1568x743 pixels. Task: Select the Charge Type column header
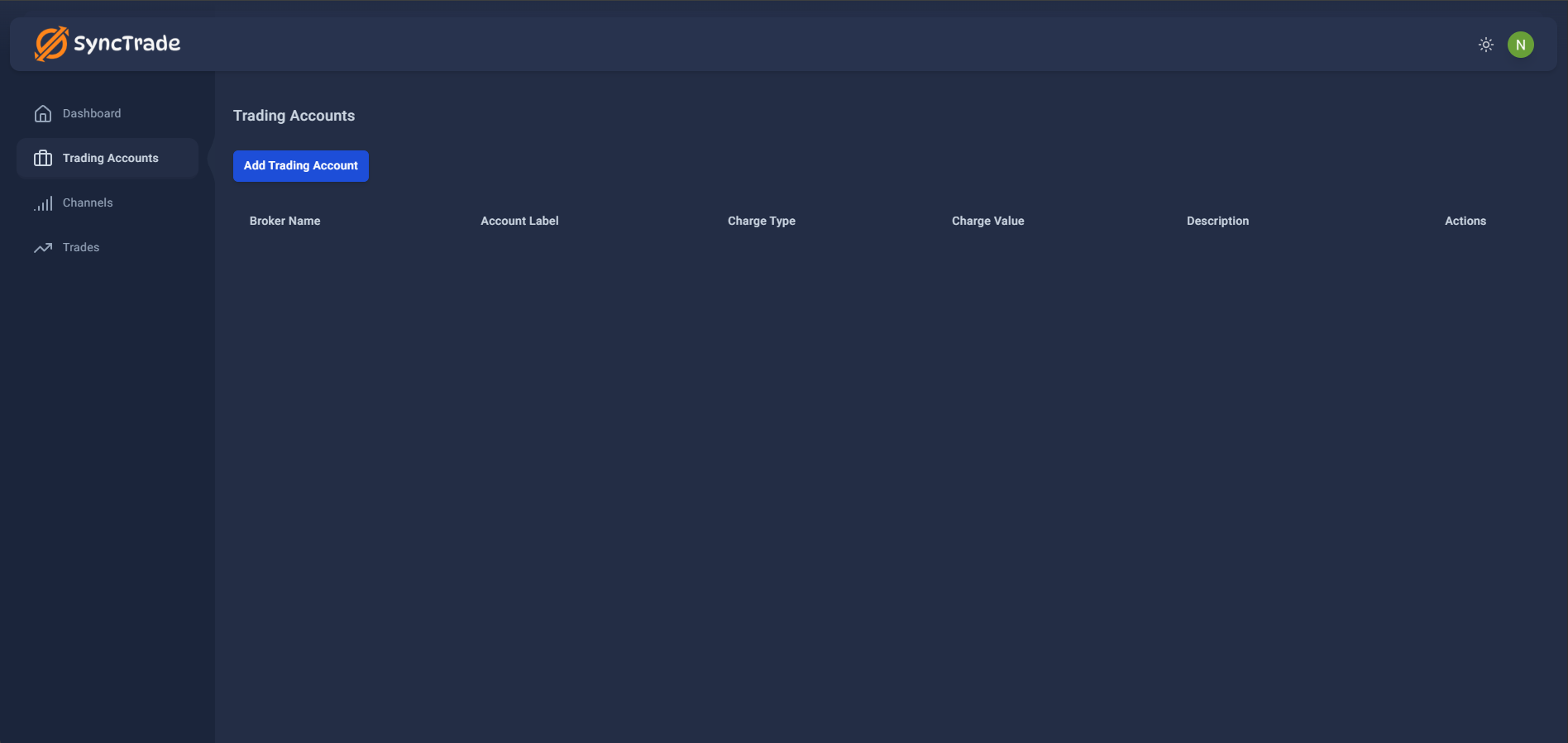[x=761, y=221]
